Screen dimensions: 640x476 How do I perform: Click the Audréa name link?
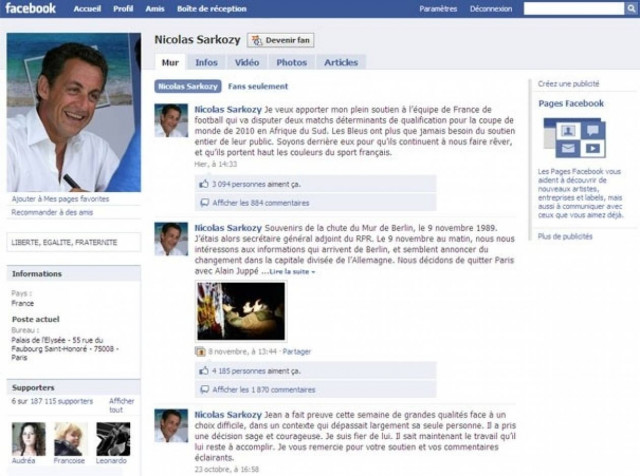click(23, 460)
